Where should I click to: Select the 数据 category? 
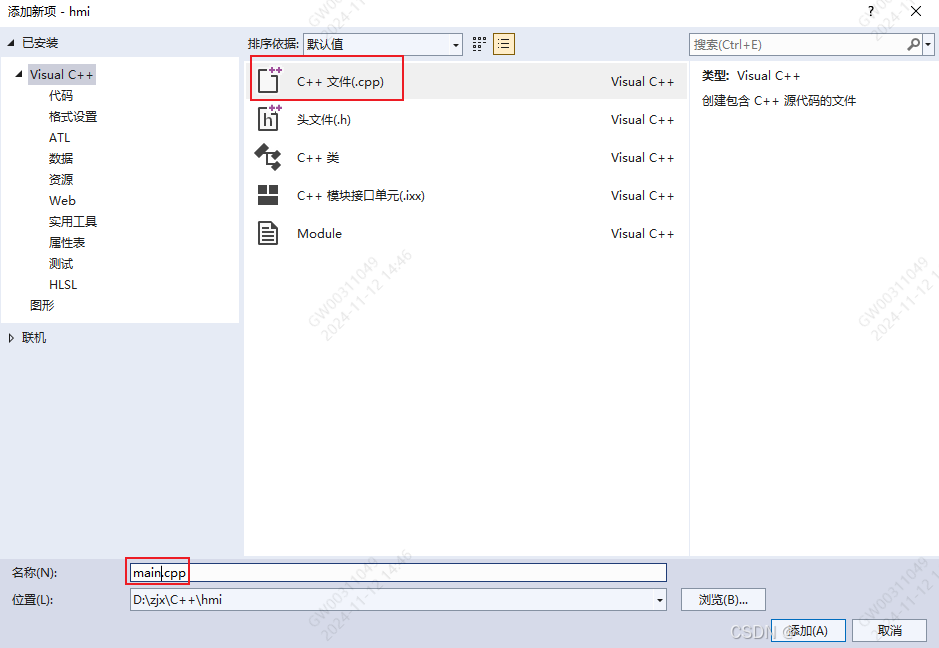60,159
